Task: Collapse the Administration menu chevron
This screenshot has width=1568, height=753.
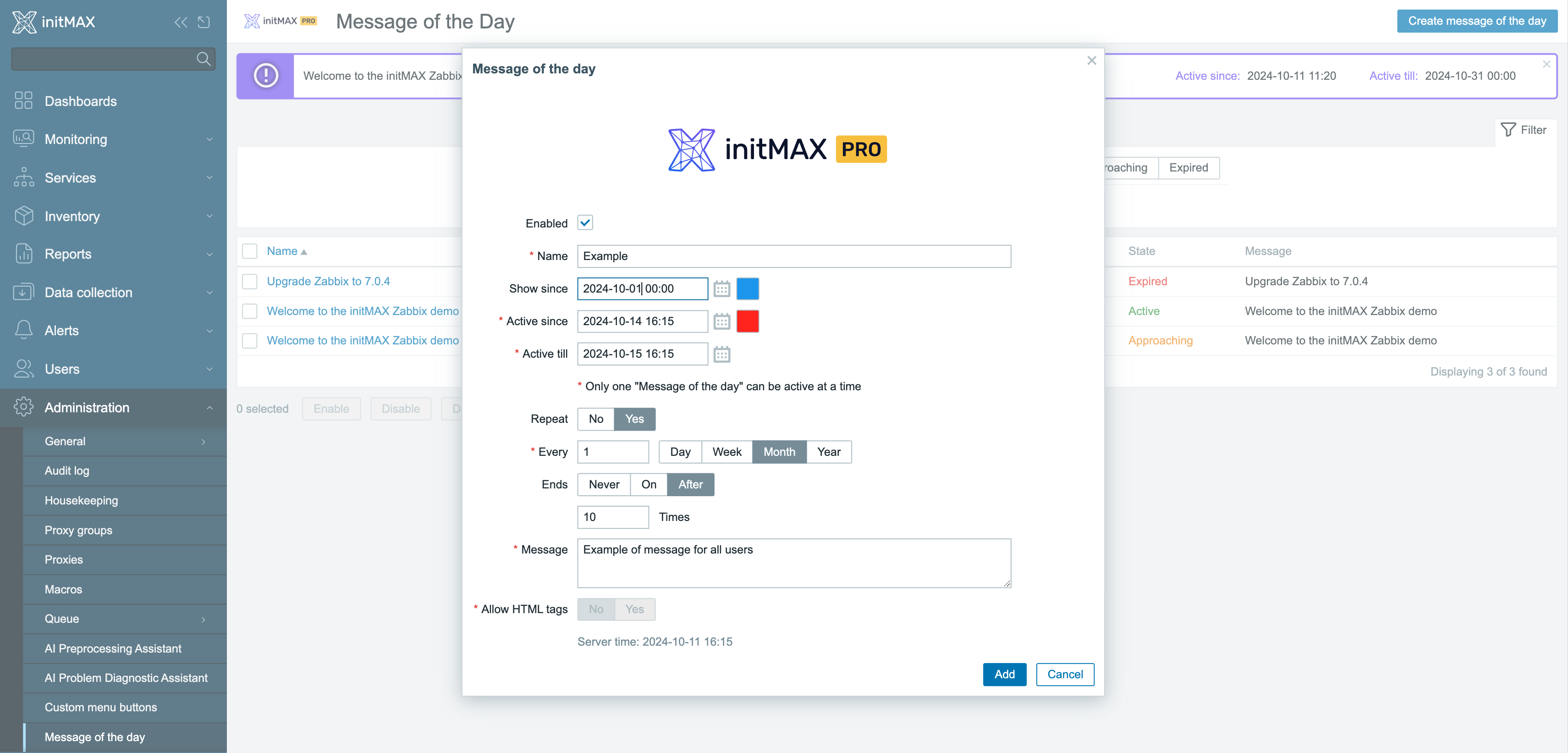Action: click(209, 408)
